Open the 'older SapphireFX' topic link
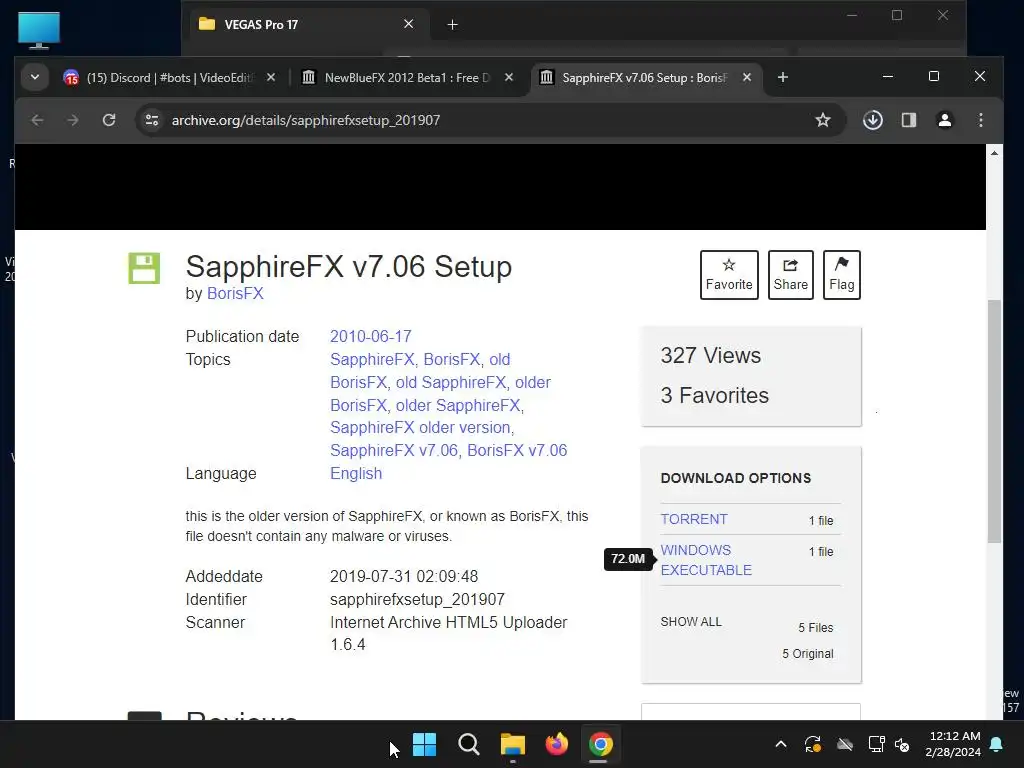This screenshot has height=768, width=1024. tap(458, 405)
